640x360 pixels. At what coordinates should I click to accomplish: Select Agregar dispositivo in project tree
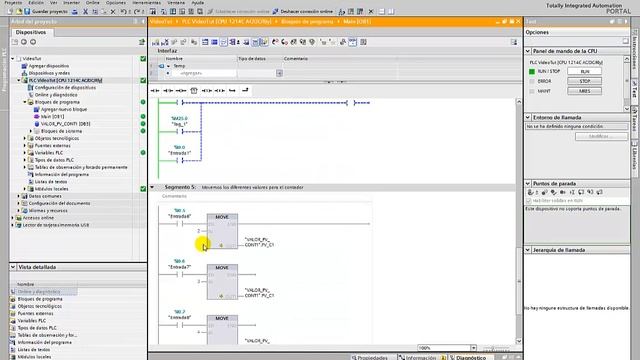tap(49, 66)
